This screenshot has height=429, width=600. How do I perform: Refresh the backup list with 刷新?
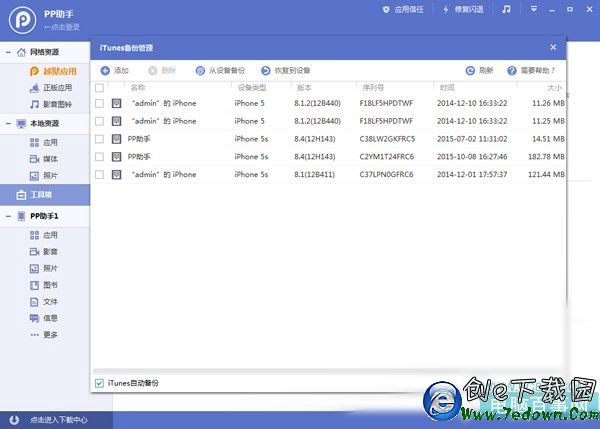click(x=479, y=70)
